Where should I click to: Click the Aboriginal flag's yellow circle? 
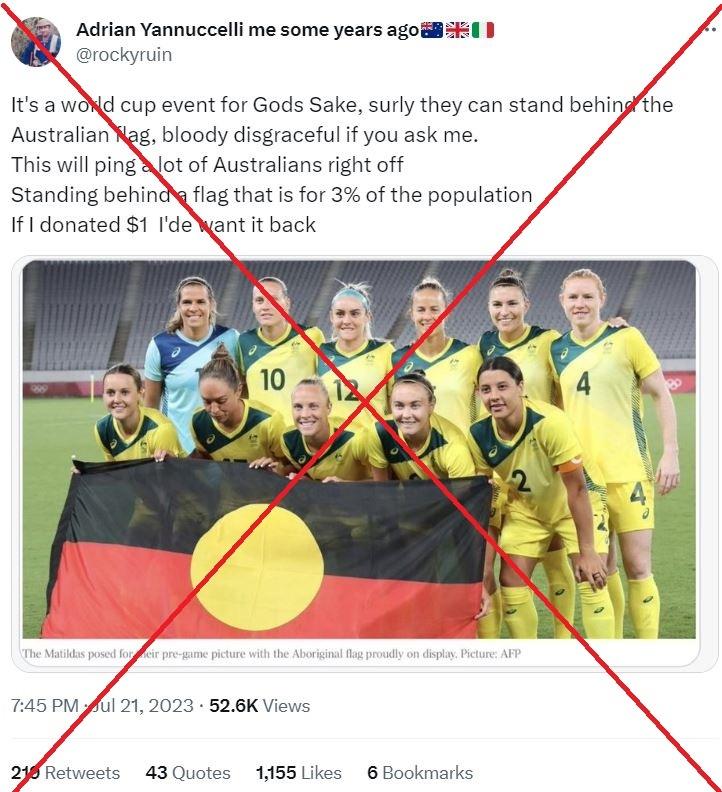click(x=257, y=560)
